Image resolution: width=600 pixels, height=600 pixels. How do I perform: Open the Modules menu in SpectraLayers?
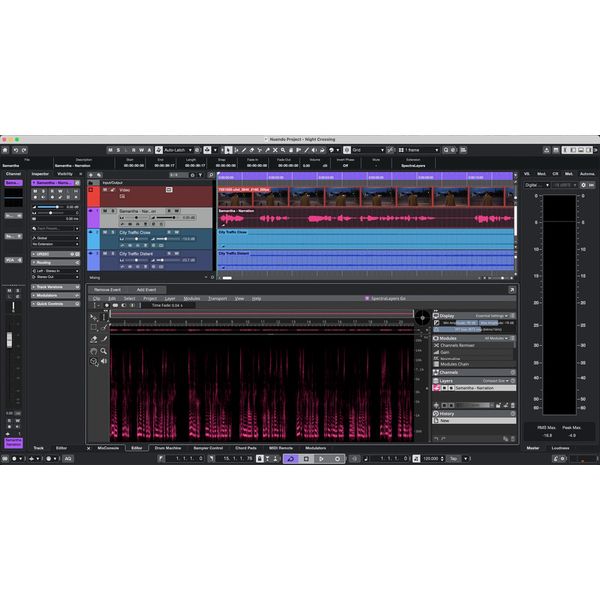[191, 298]
